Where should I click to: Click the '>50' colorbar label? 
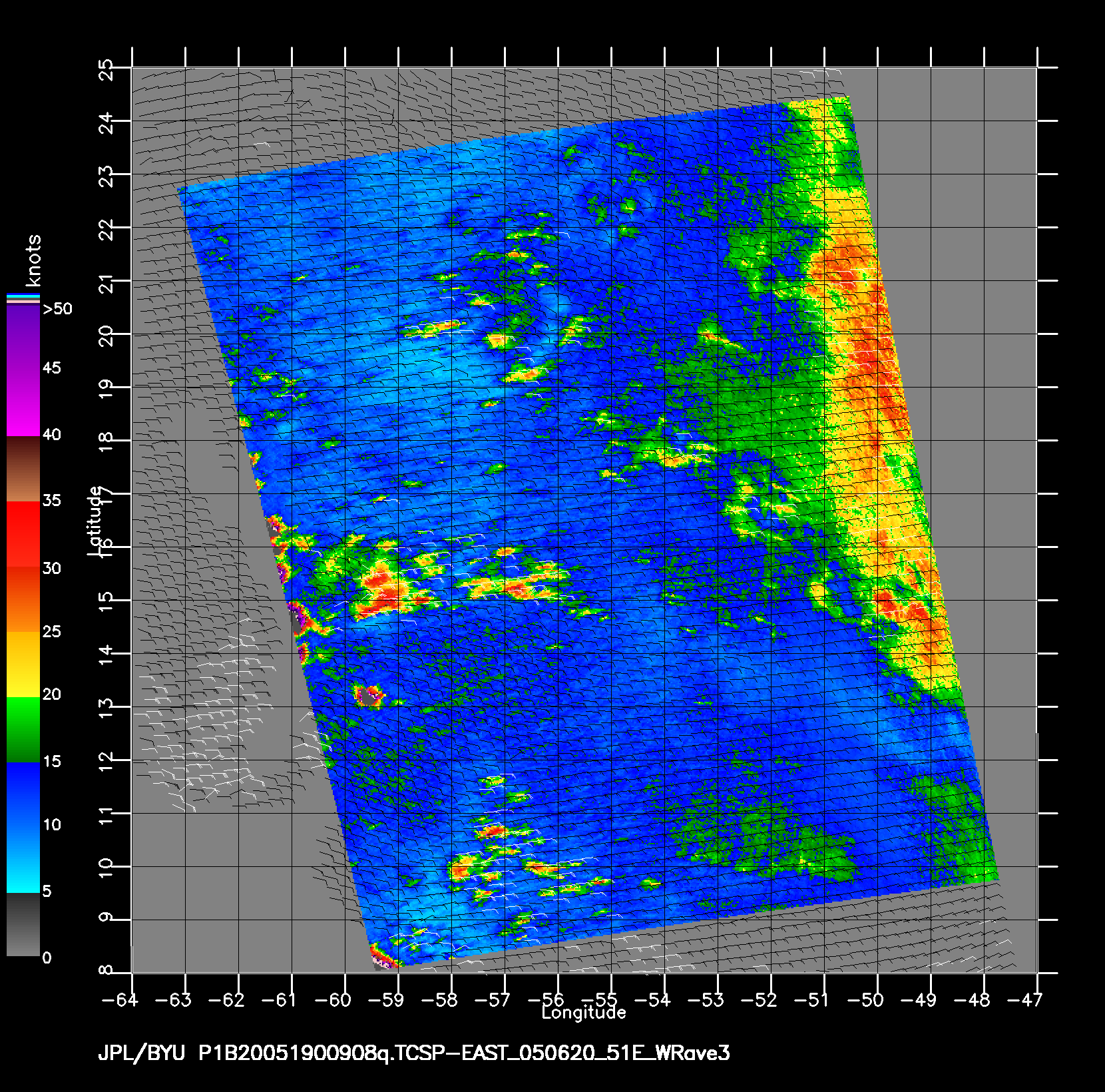(x=57, y=309)
